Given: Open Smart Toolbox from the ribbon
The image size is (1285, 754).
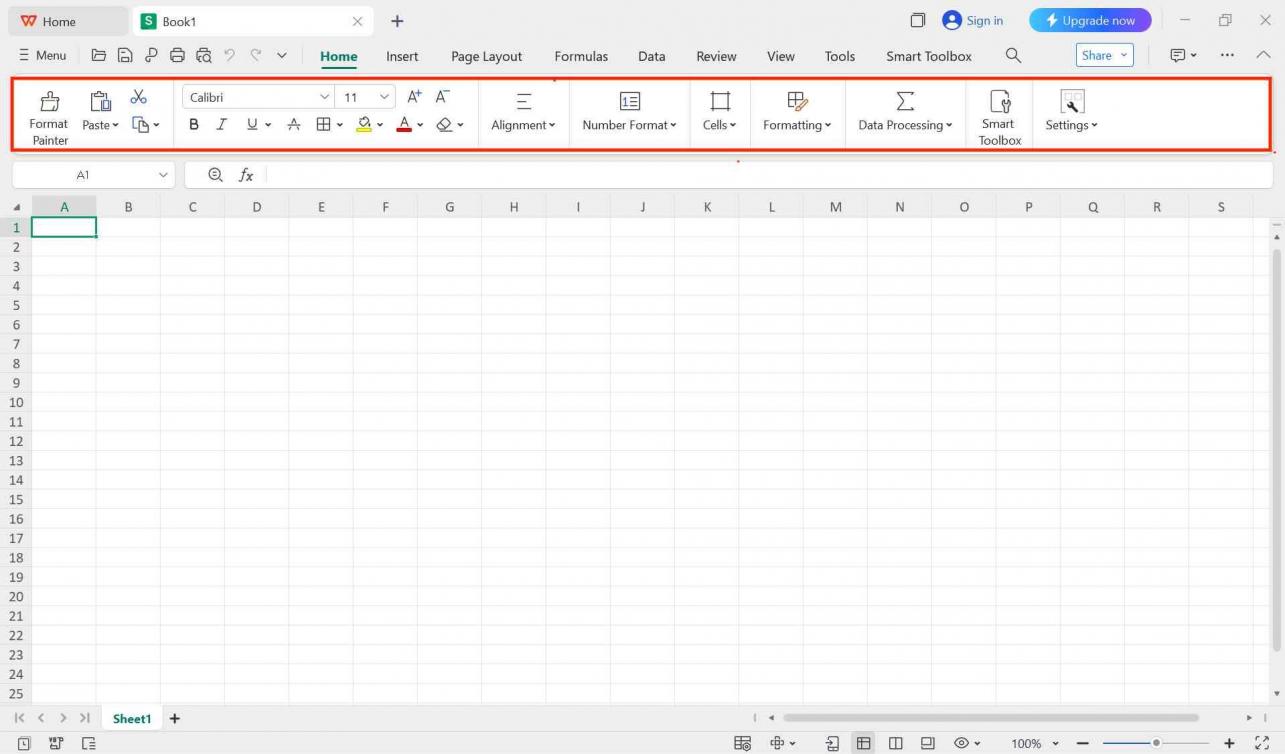Looking at the screenshot, I should [x=999, y=116].
